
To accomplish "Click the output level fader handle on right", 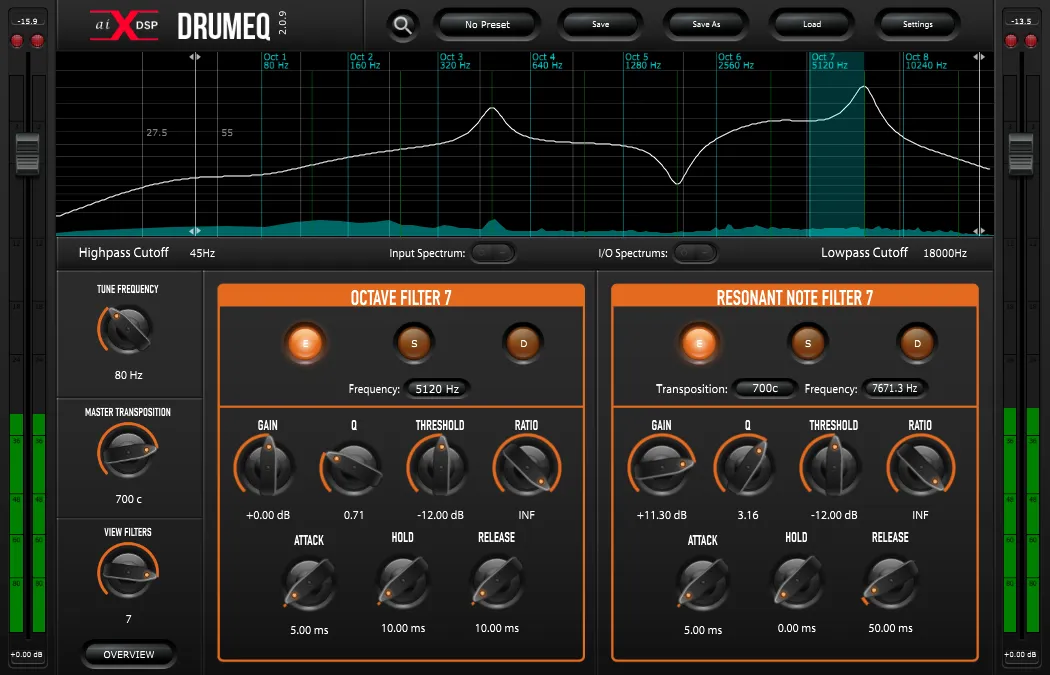I will pyautogui.click(x=1021, y=154).
